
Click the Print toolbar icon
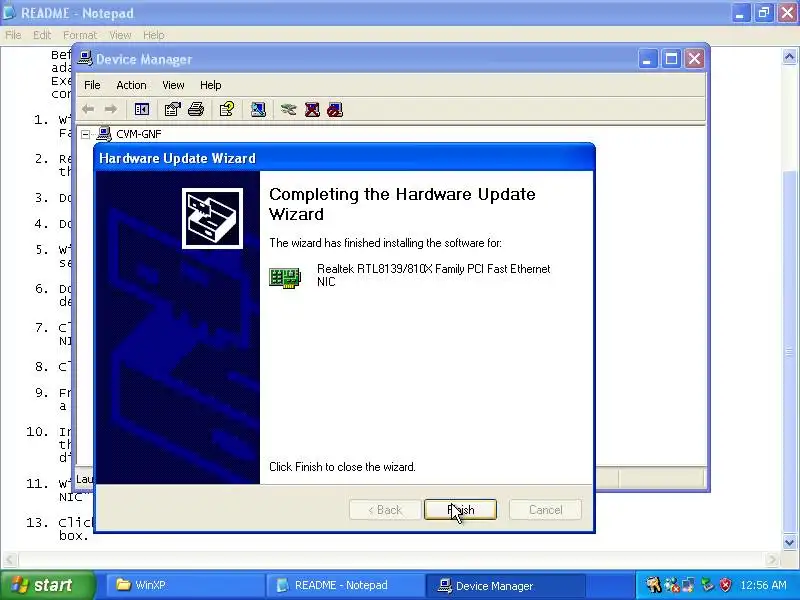(196, 109)
